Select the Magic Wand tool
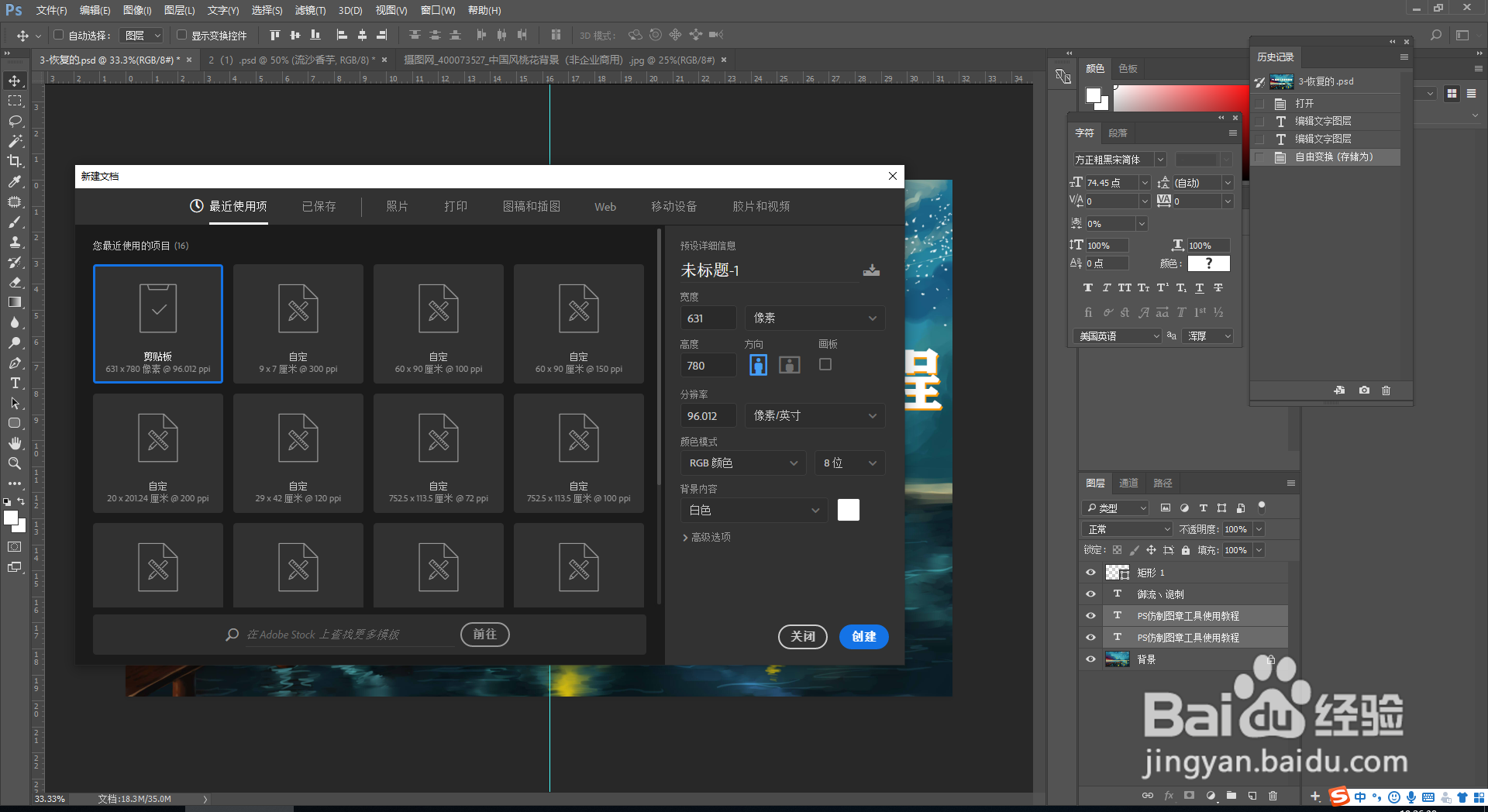The height and width of the screenshot is (812, 1488). click(15, 141)
